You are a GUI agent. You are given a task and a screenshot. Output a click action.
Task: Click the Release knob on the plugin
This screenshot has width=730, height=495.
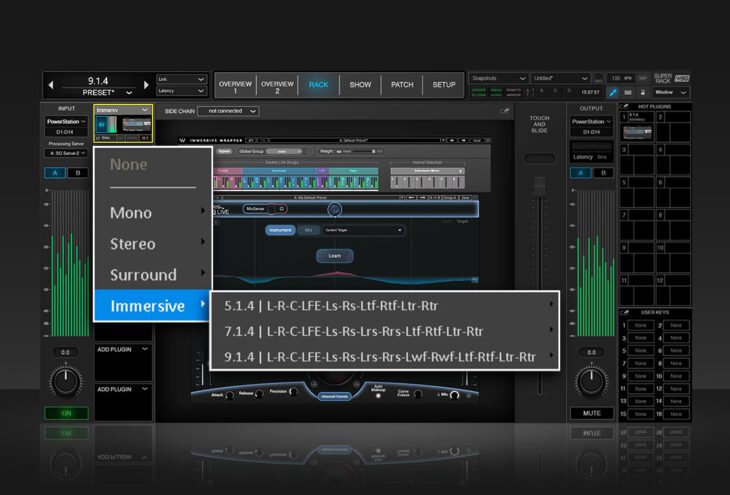(259, 394)
